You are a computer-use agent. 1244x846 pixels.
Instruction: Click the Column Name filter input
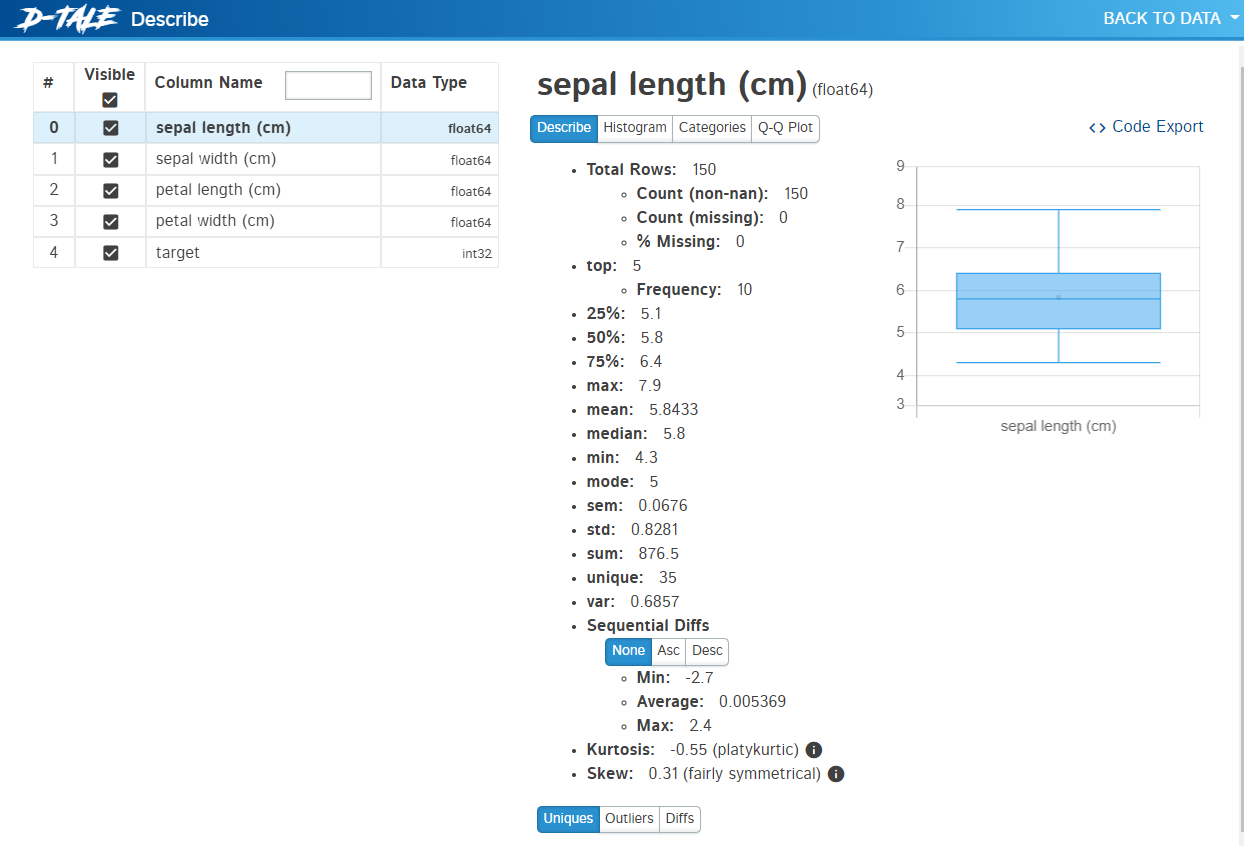tap(328, 85)
